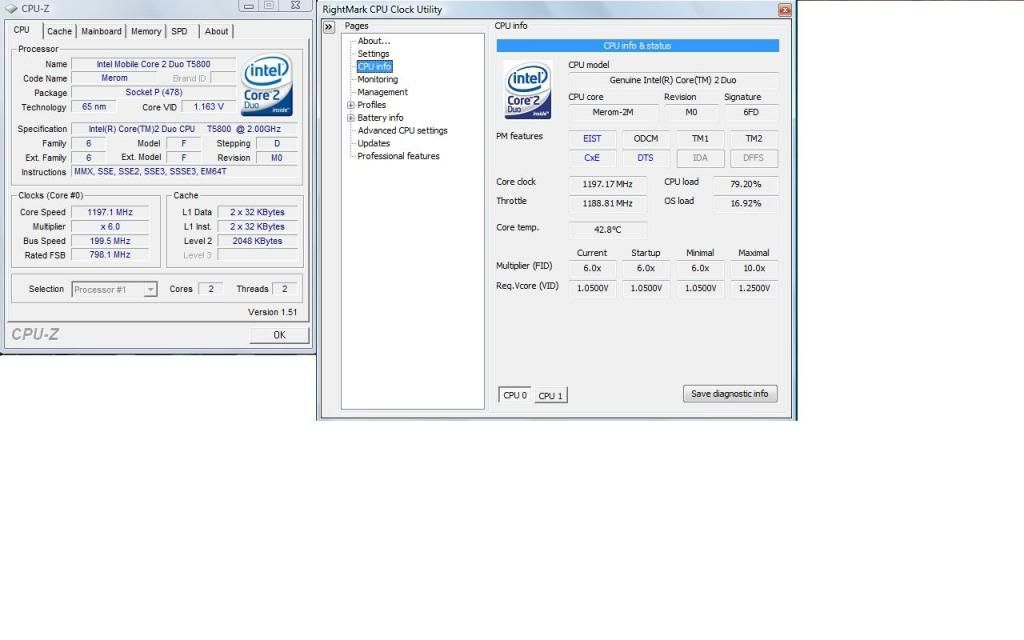Viewport: 1024px width, 640px height.
Task: Open the Monitoring page
Action: point(377,80)
